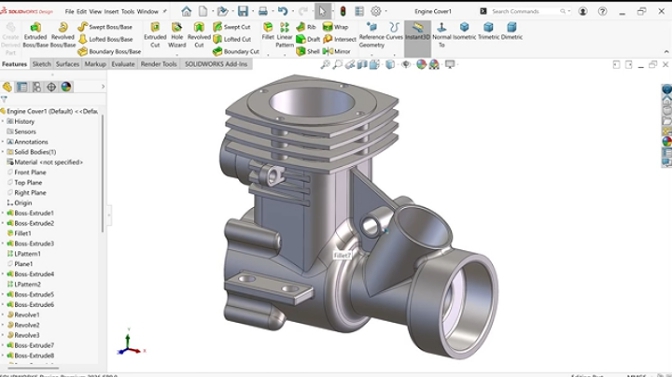This screenshot has width=672, height=377.
Task: Click Edit Appearance color ball in view toolbar
Action: (x=422, y=64)
